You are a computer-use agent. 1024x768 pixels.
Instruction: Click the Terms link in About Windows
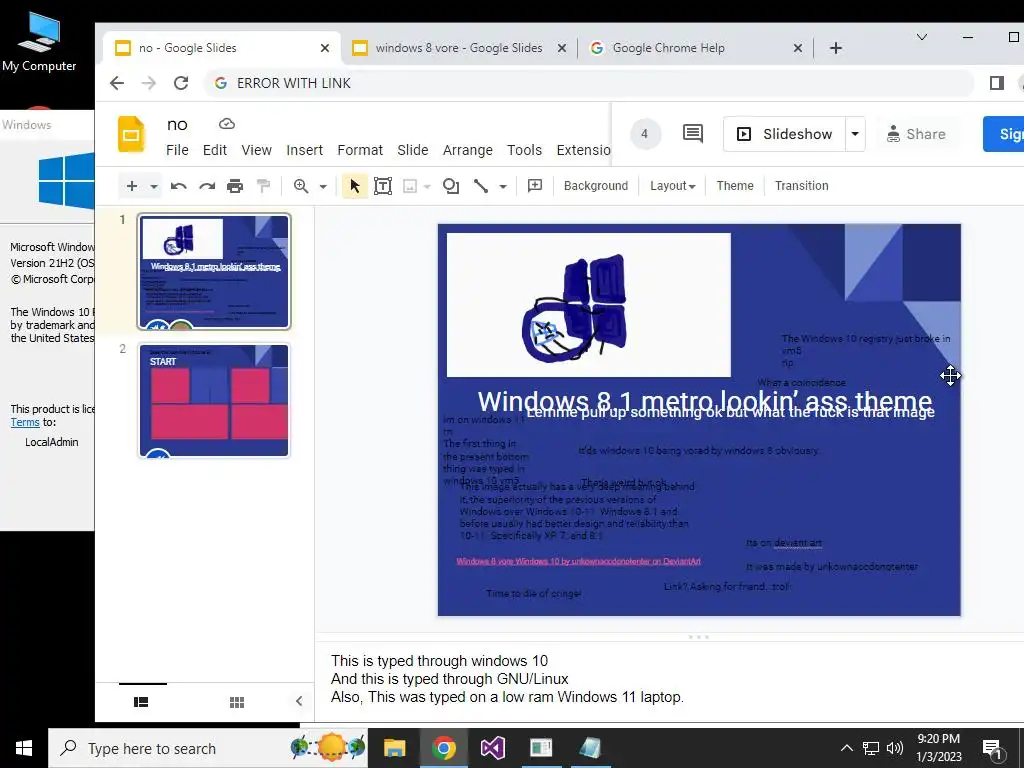(x=25, y=423)
